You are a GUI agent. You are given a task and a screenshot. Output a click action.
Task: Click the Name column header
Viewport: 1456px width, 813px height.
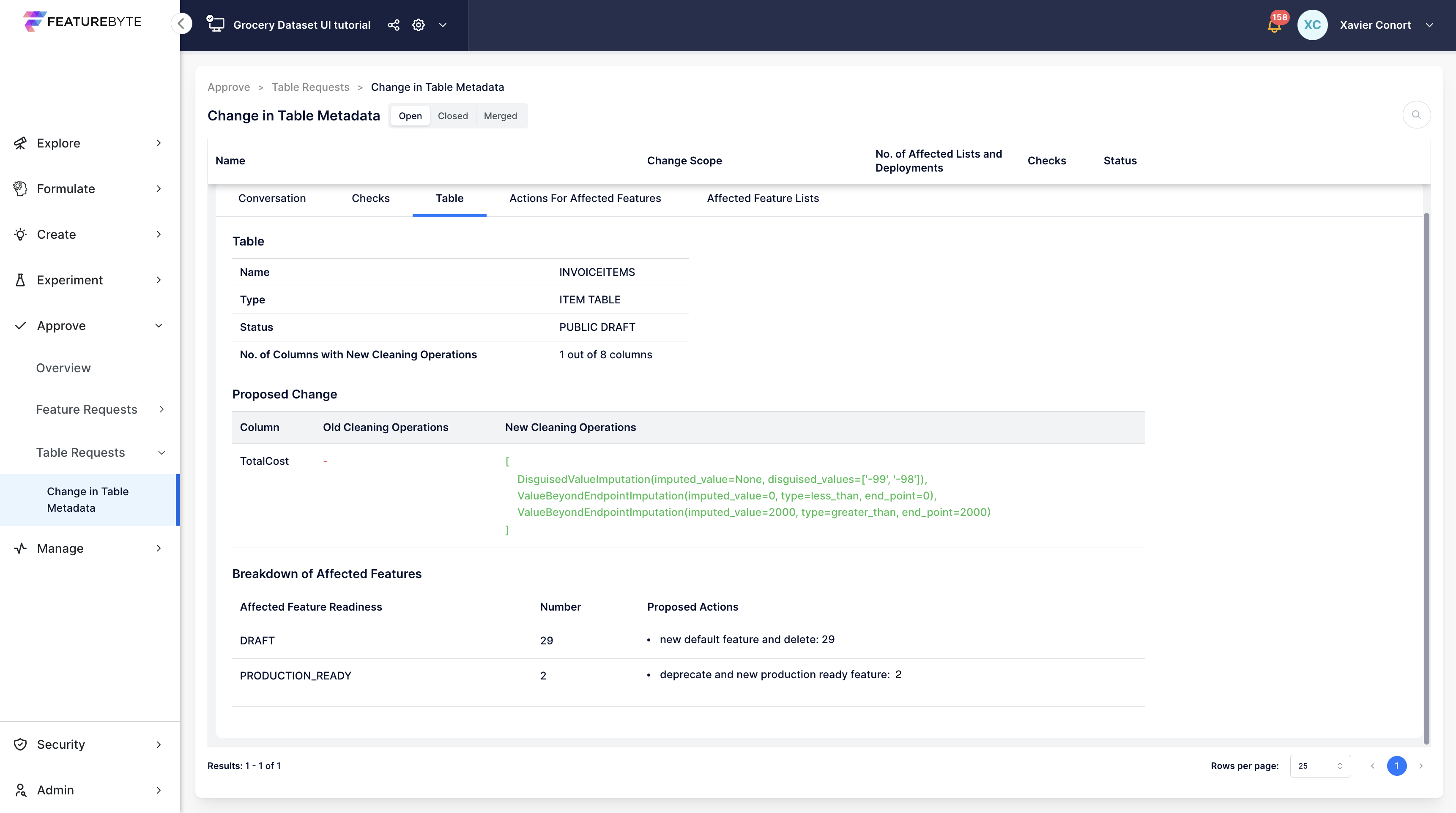(x=230, y=161)
